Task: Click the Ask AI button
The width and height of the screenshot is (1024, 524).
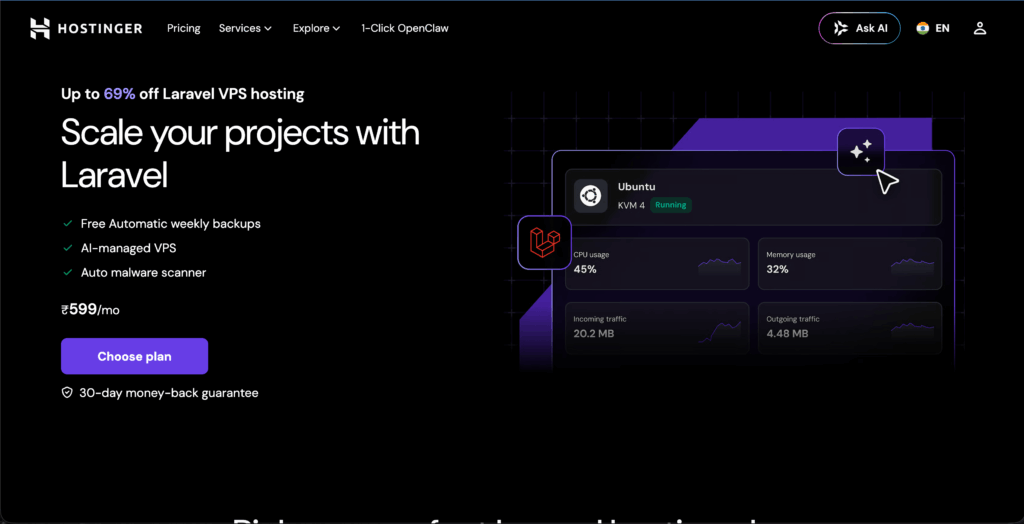Action: 859,28
